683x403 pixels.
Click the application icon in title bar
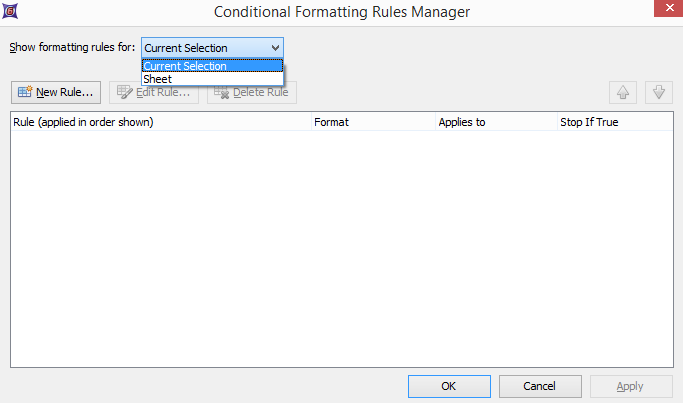tap(11, 11)
